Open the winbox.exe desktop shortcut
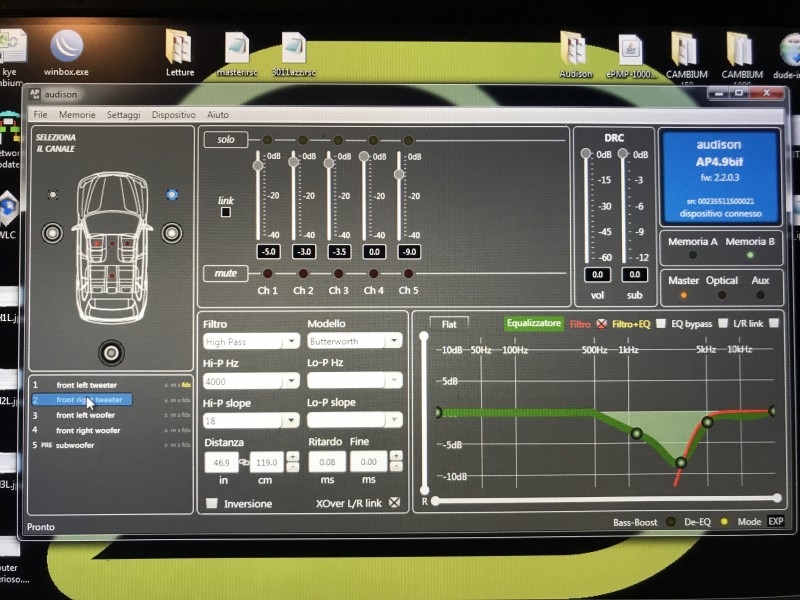The image size is (800, 600). (x=66, y=54)
